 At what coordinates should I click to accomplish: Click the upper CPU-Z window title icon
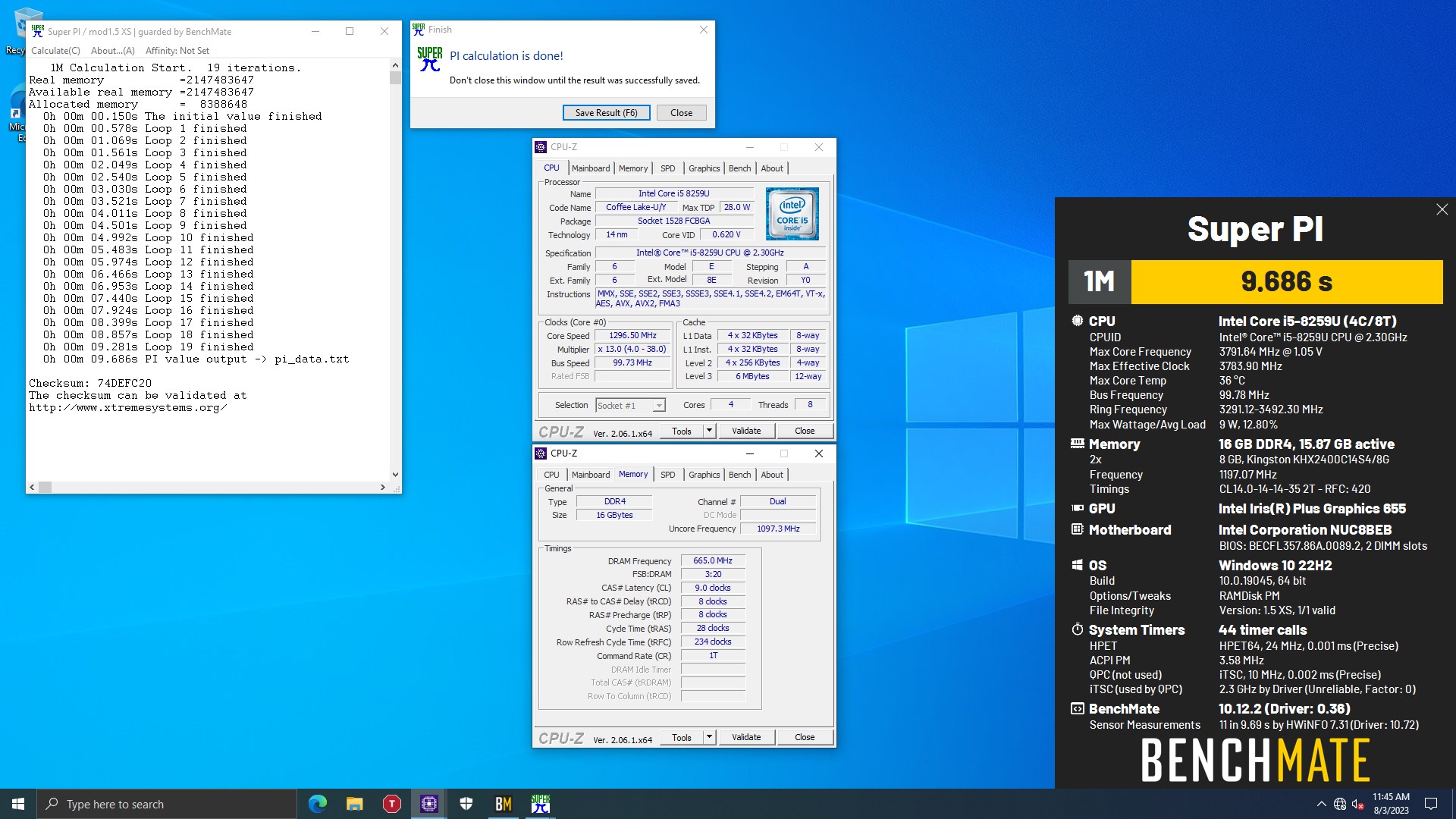click(541, 147)
